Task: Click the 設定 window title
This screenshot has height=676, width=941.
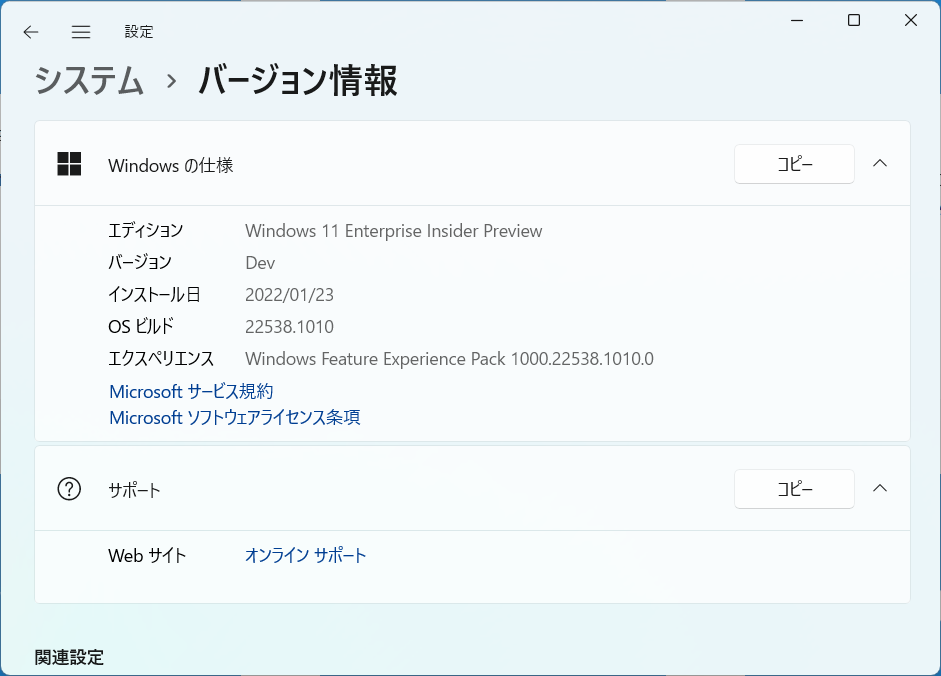Action: (x=139, y=32)
